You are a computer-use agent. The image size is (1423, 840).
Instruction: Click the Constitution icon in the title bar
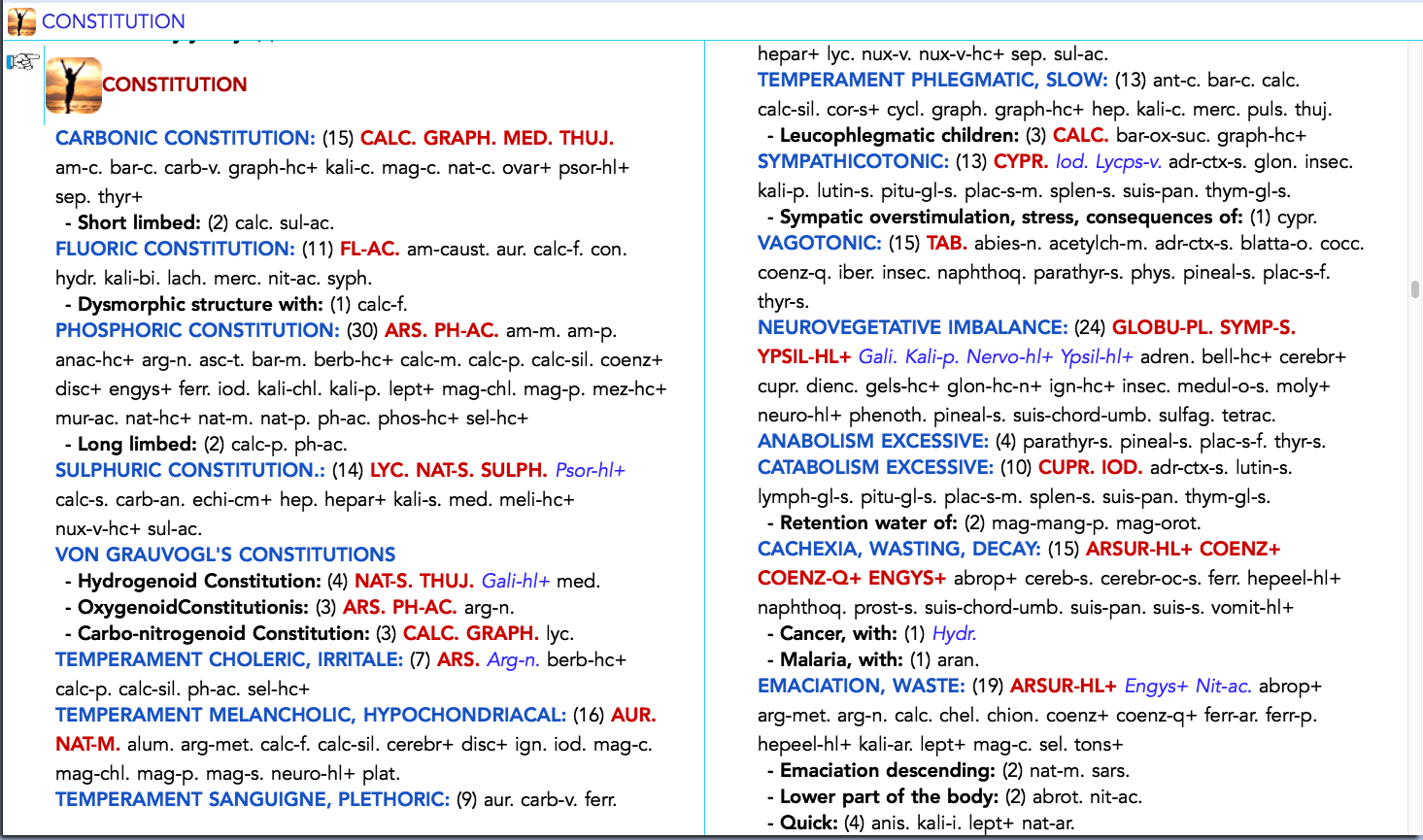[21, 20]
